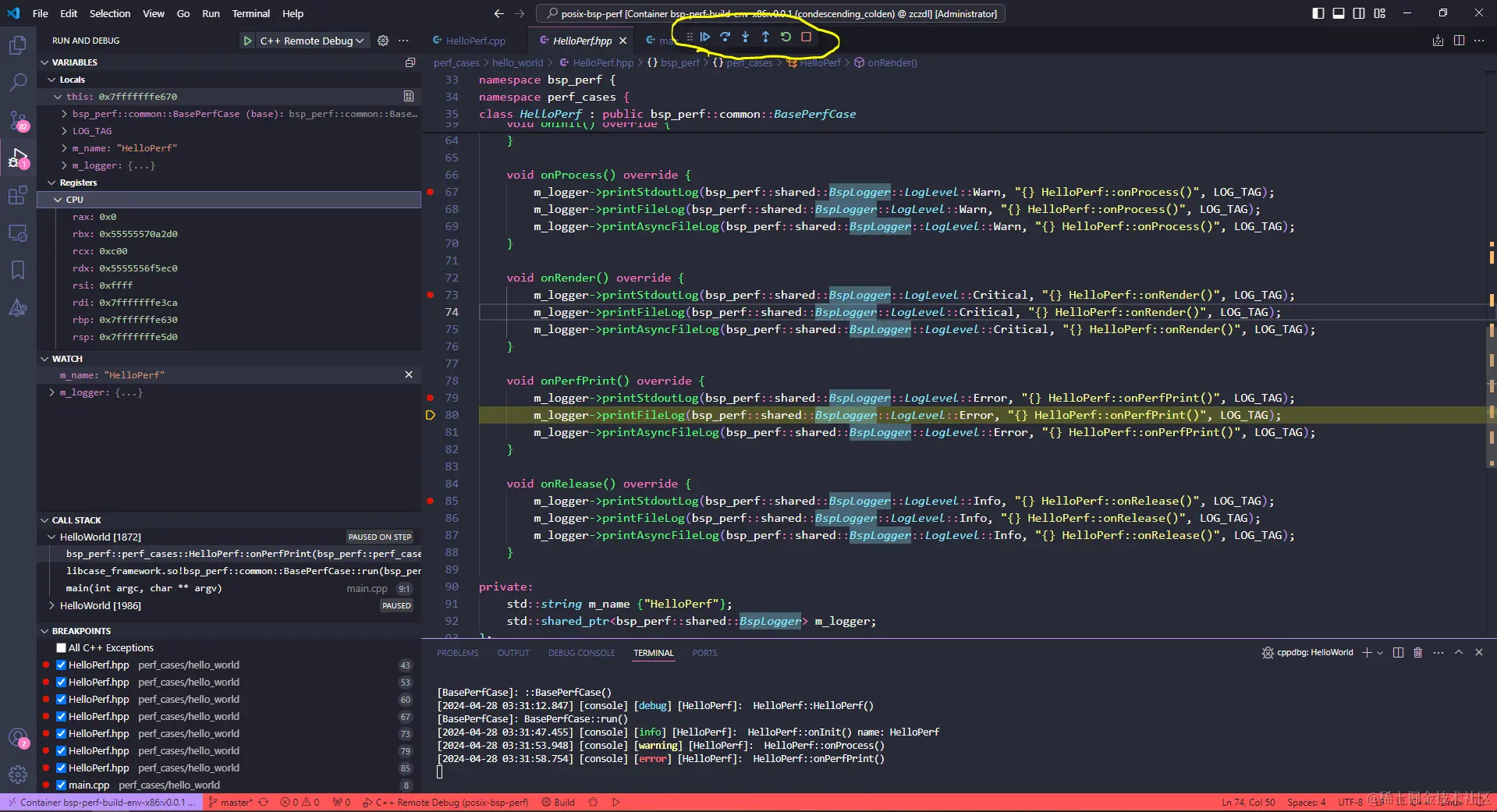Expand the m_logger variable under this

(65, 165)
